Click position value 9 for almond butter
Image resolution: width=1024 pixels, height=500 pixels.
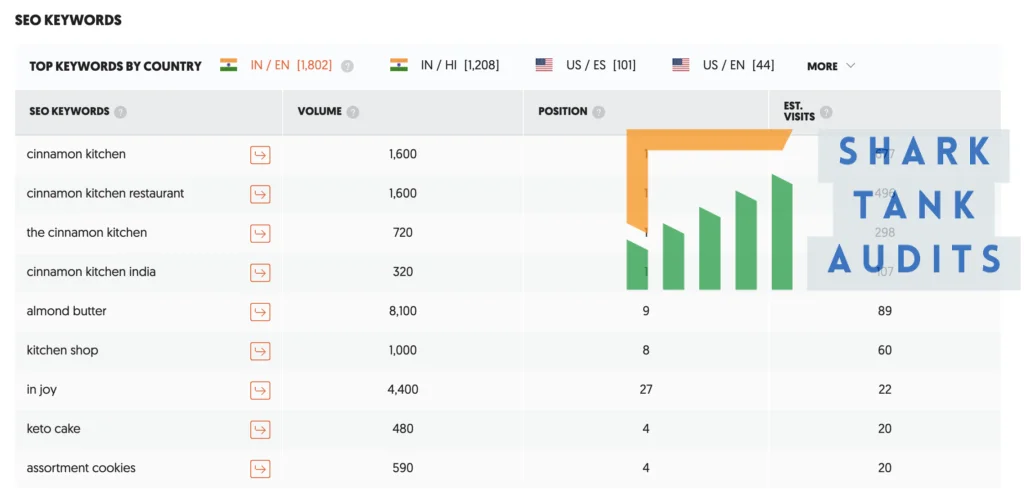(646, 311)
